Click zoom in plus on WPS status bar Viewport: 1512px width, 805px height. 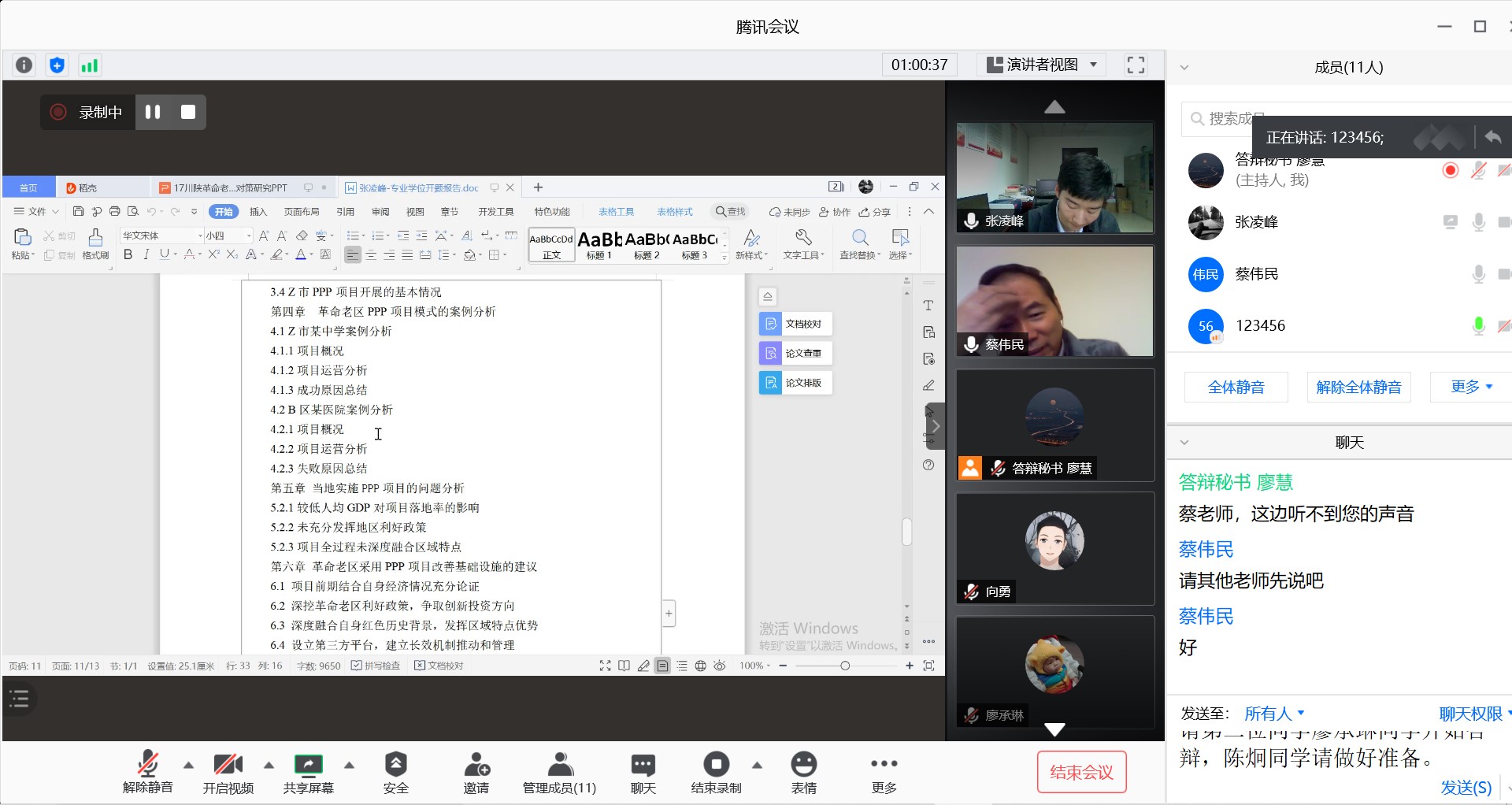coord(910,666)
